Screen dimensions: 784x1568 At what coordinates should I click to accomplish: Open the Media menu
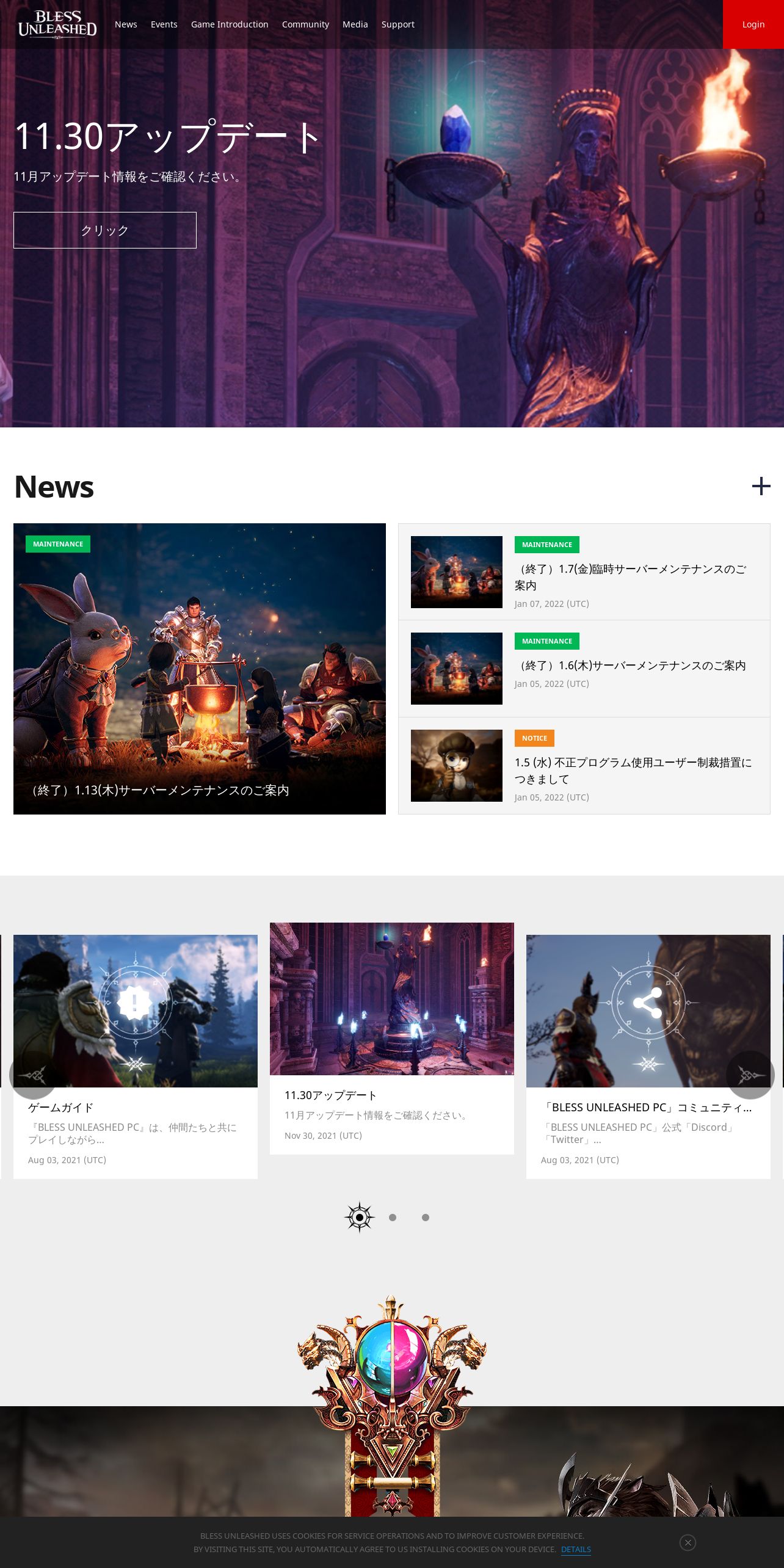coord(355,24)
